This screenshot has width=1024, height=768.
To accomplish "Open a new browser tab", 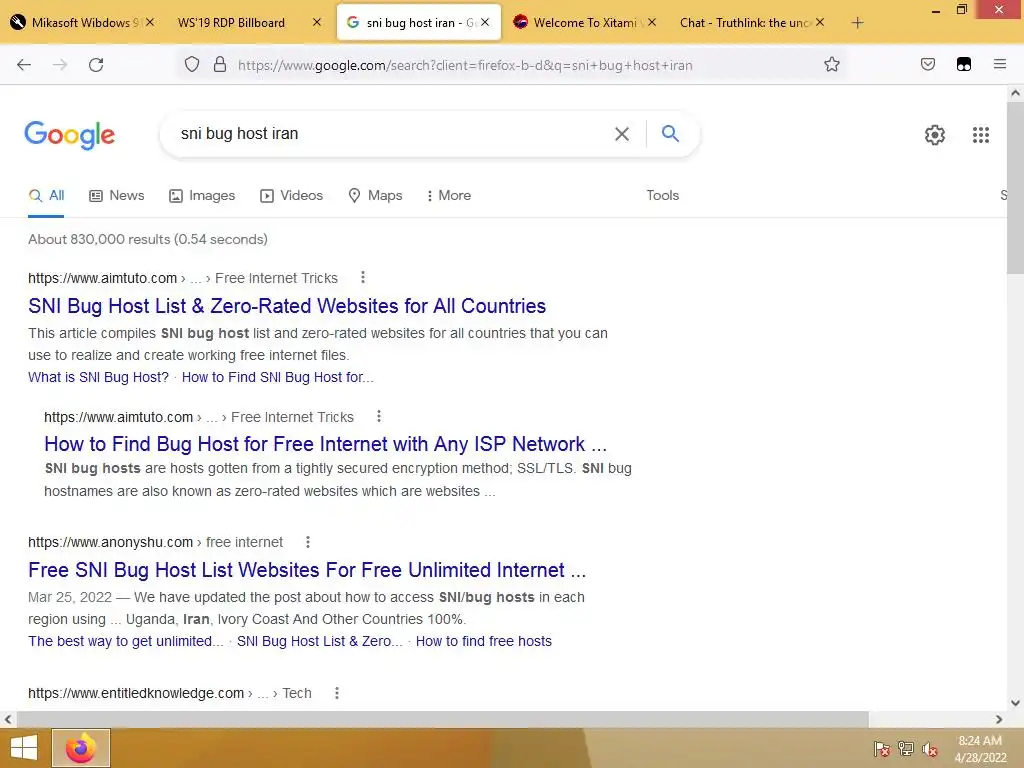I will click(857, 23).
